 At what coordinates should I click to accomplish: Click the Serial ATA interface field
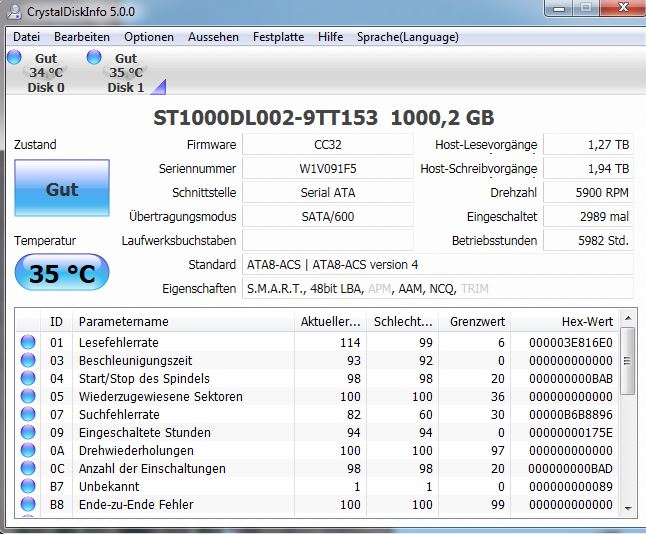(x=328, y=192)
